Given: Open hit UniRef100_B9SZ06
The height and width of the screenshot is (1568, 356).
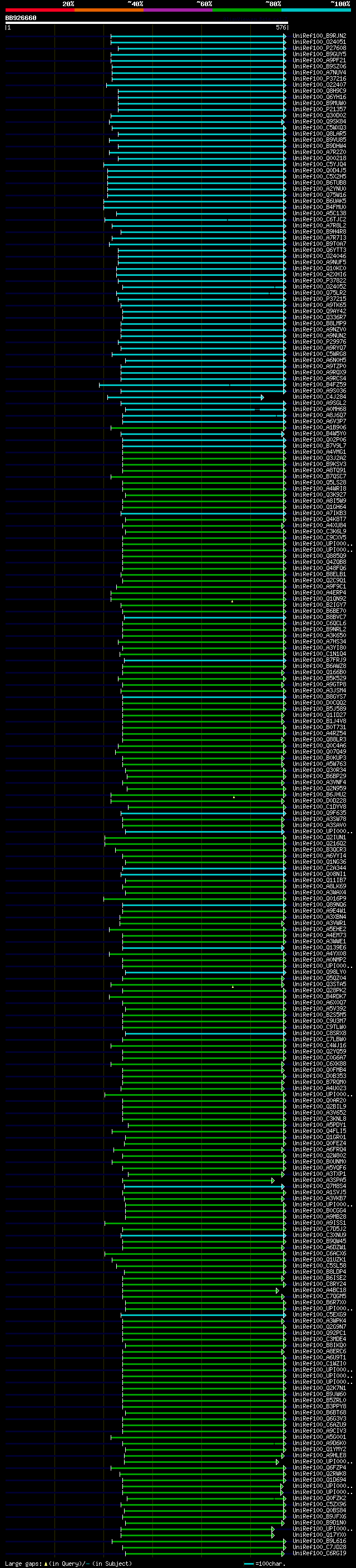Looking at the screenshot, I should (x=319, y=66).
